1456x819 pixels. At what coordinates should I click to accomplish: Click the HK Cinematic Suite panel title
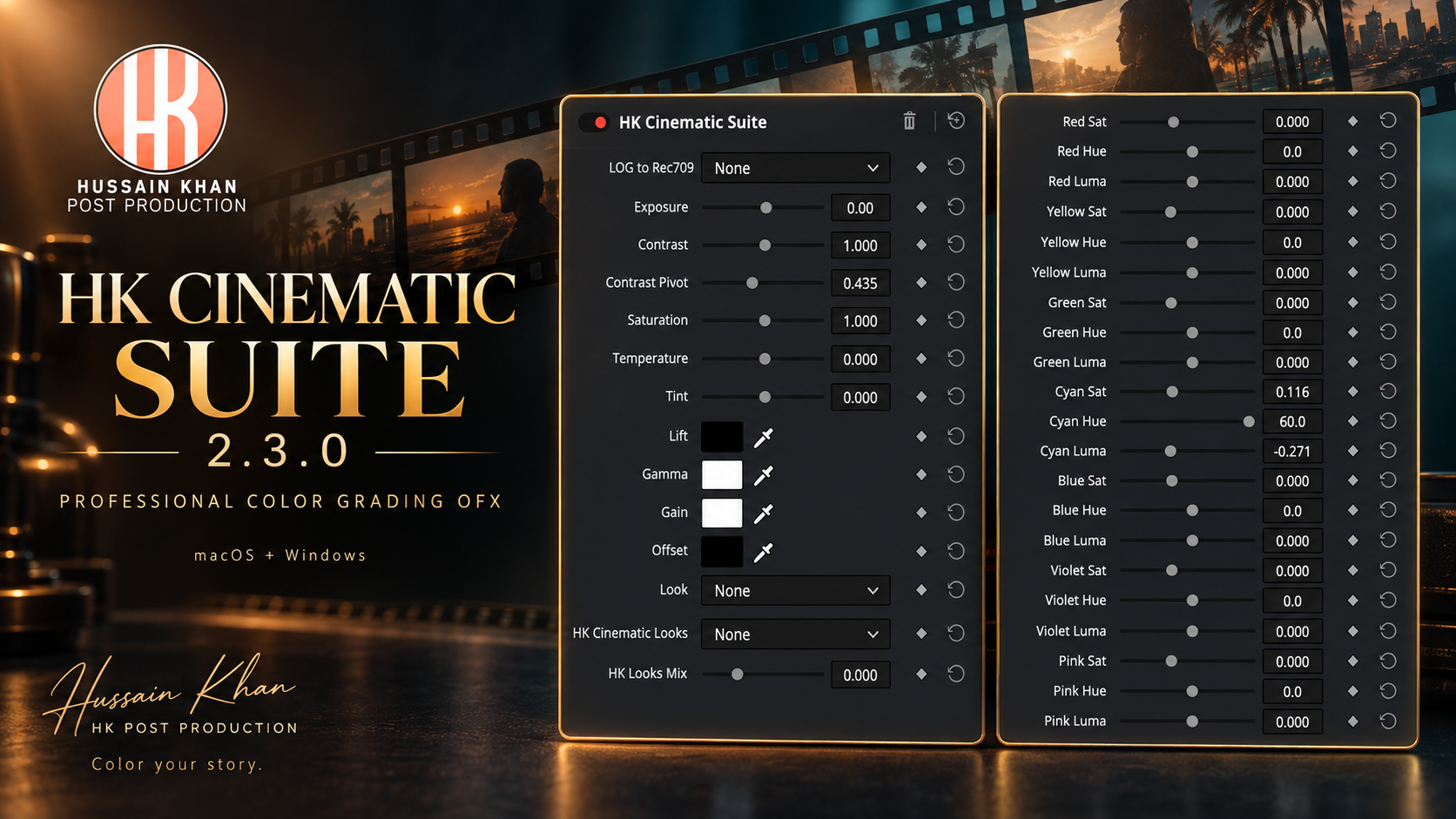[x=693, y=123]
